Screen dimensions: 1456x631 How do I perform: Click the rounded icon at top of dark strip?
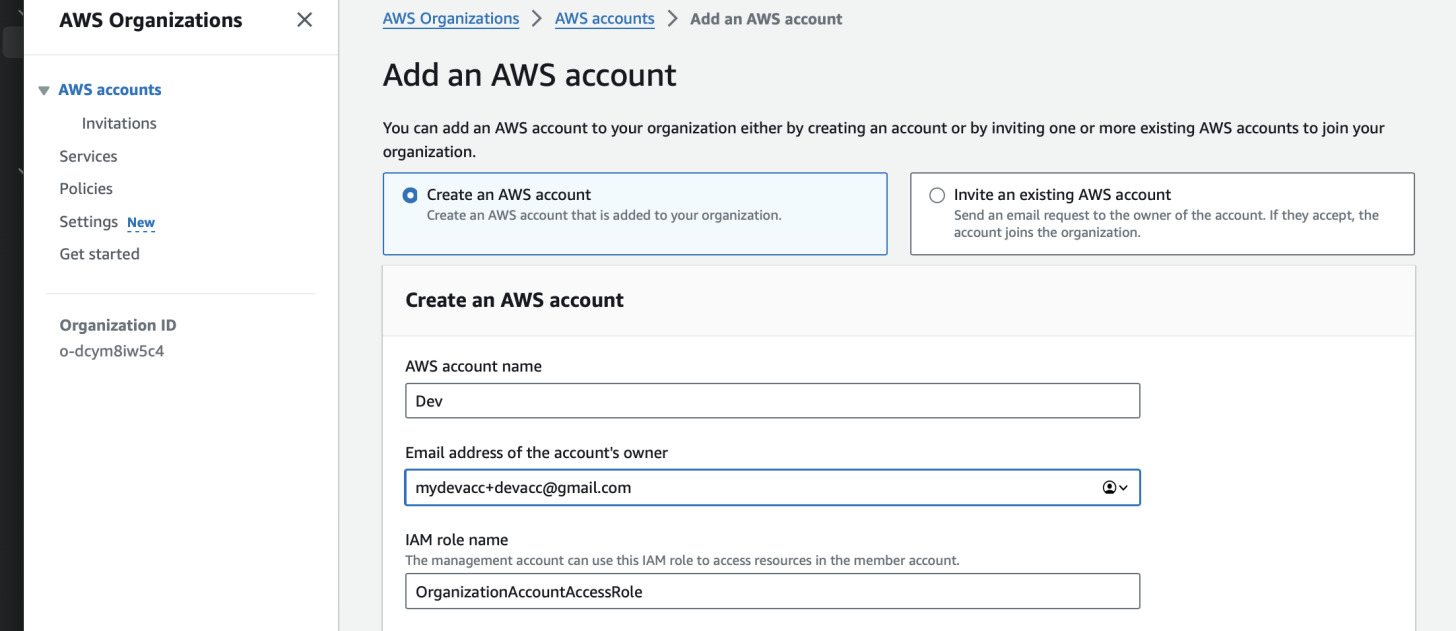(12, 40)
